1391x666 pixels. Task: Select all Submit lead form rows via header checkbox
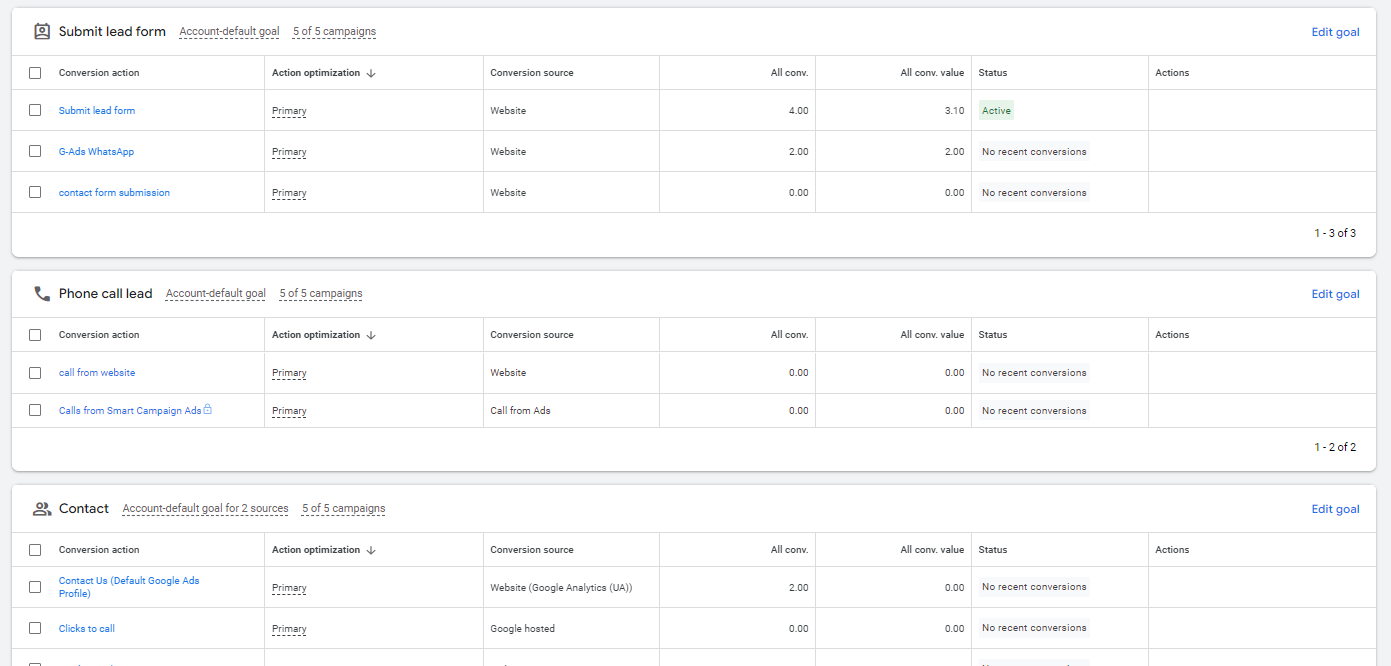(35, 73)
